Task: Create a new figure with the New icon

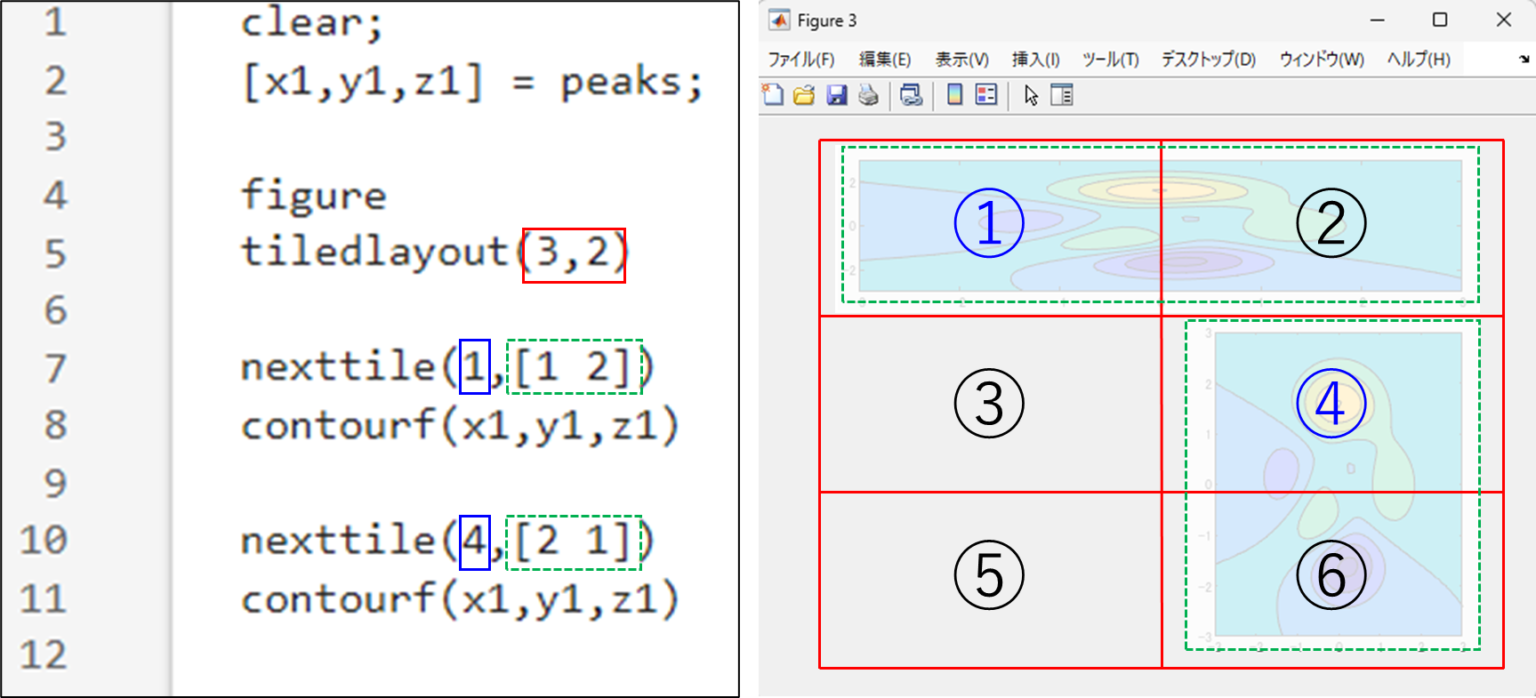Action: click(772, 95)
